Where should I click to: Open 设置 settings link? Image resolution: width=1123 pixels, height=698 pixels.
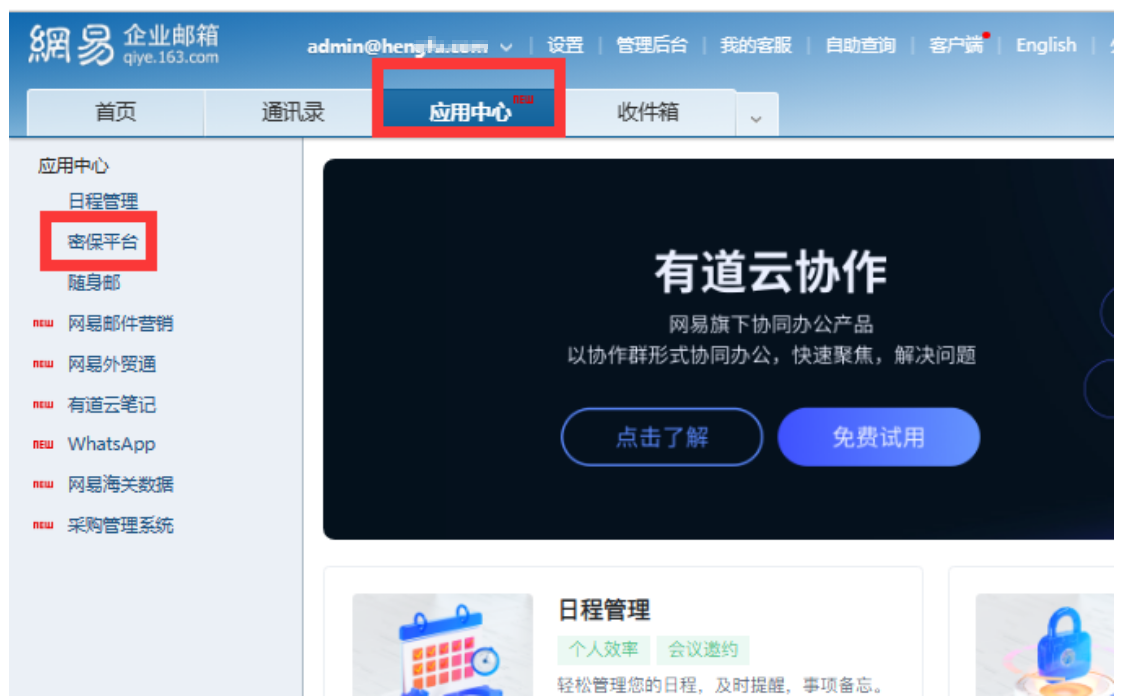point(565,46)
